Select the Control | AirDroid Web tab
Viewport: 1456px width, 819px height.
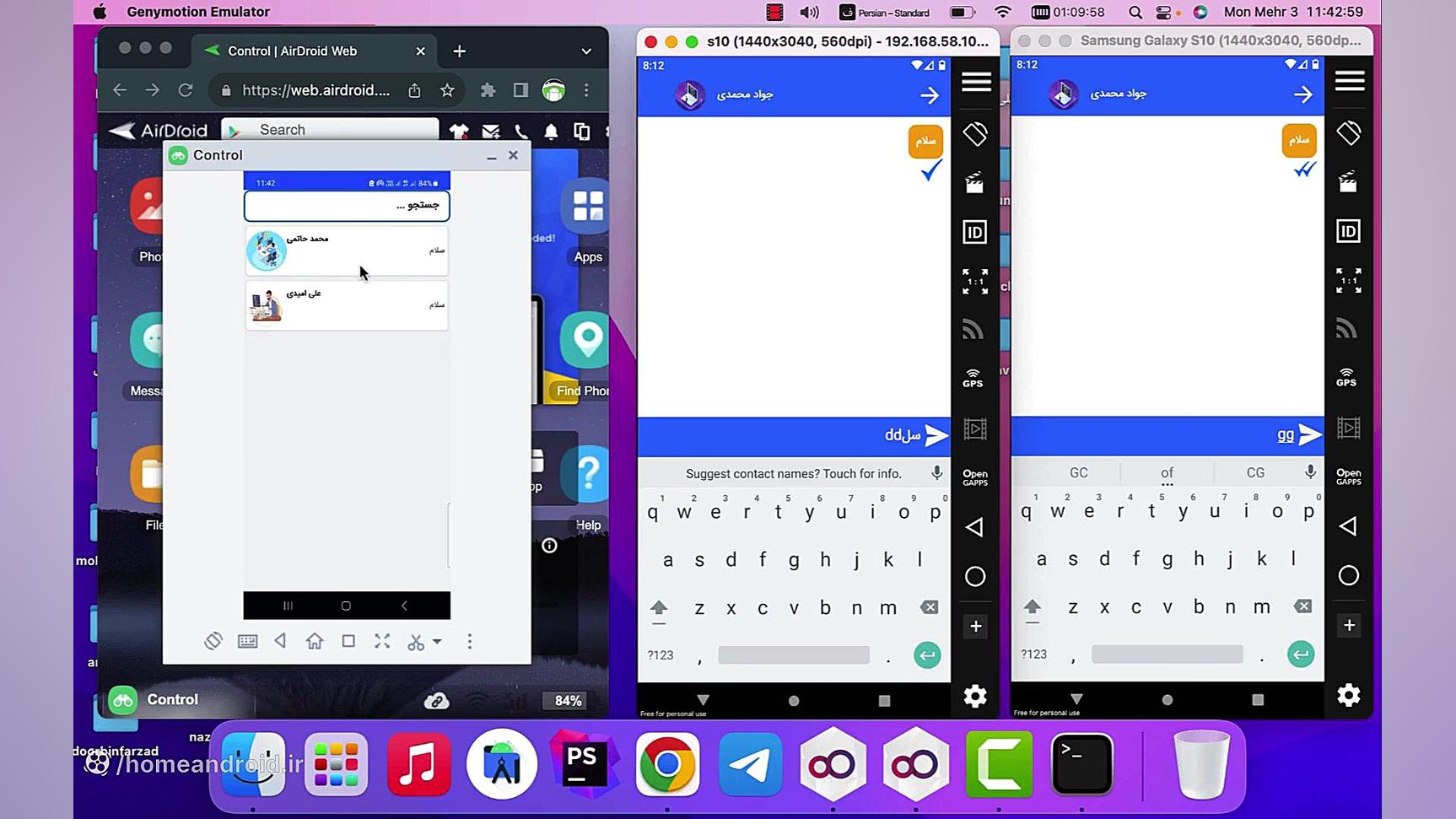tap(314, 51)
